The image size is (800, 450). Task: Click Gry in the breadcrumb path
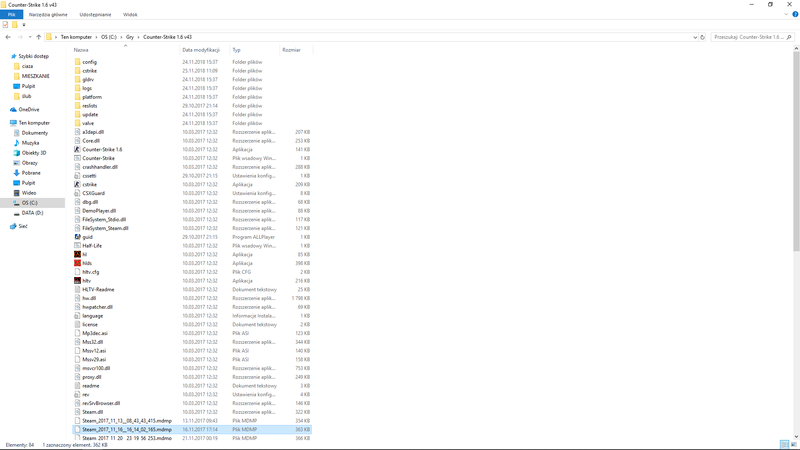point(129,37)
